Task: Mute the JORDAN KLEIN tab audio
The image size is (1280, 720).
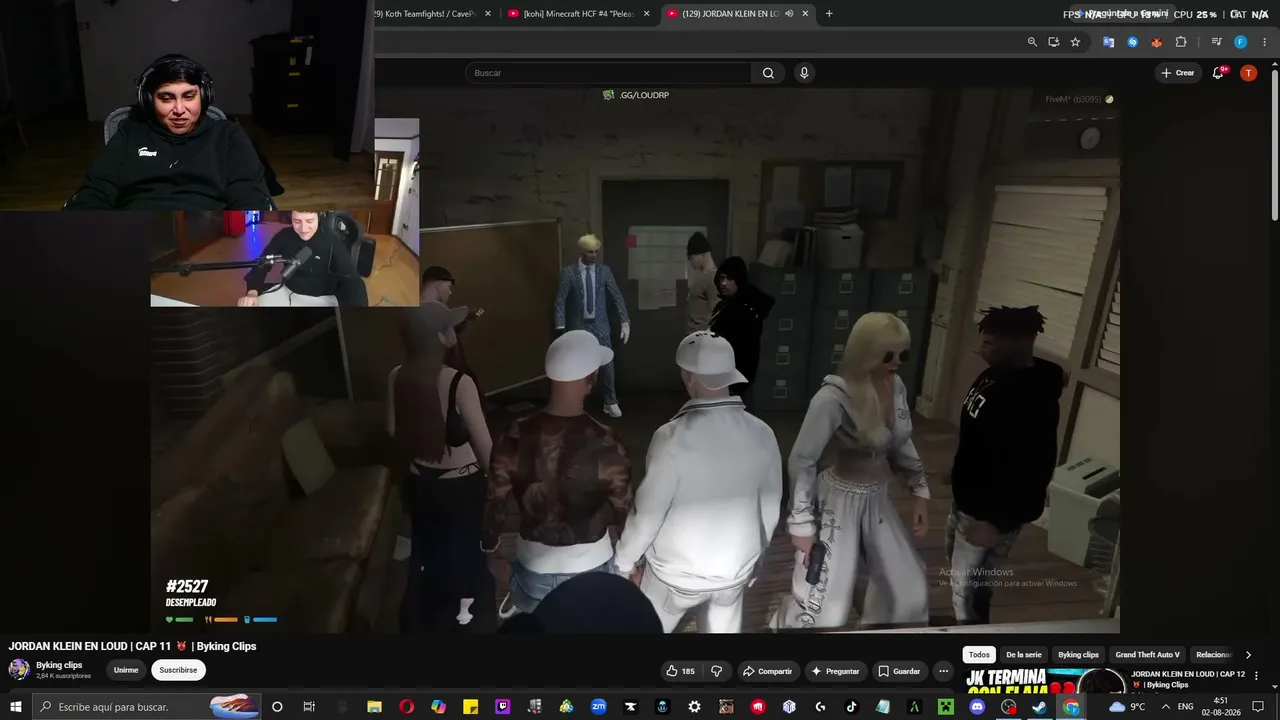Action: pos(789,14)
